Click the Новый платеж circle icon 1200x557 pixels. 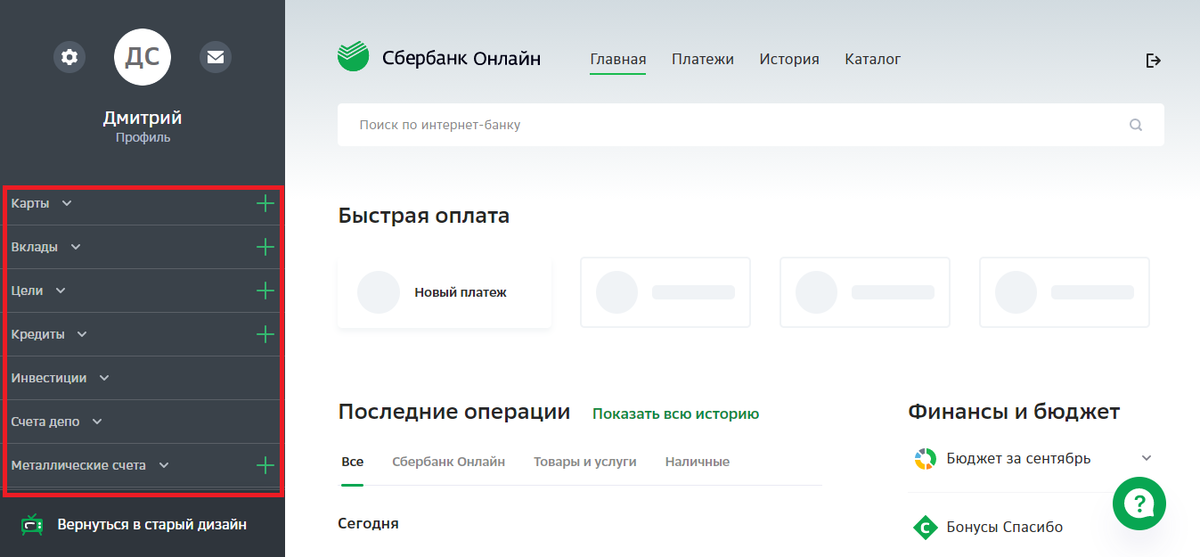tap(378, 292)
